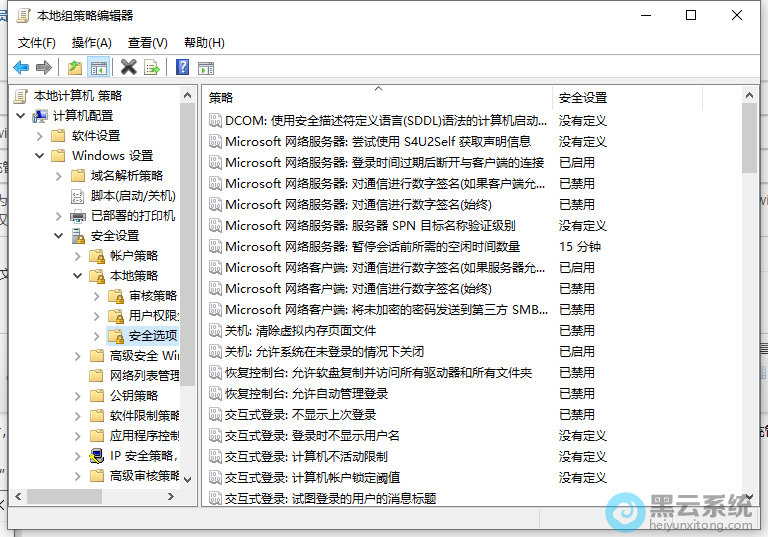Expand the 软件设置 tree node
This screenshot has width=768, height=537.
pyautogui.click(x=40, y=136)
